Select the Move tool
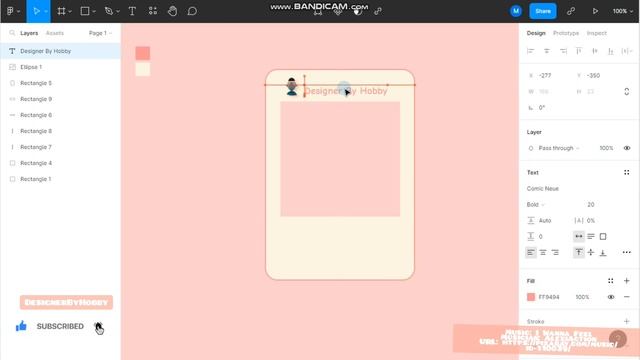640x360 pixels. 36,11
